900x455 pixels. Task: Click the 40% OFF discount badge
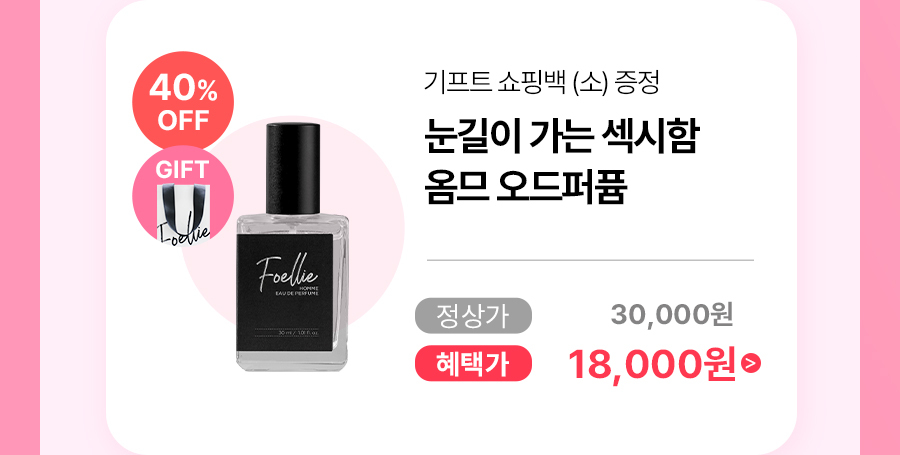183,102
